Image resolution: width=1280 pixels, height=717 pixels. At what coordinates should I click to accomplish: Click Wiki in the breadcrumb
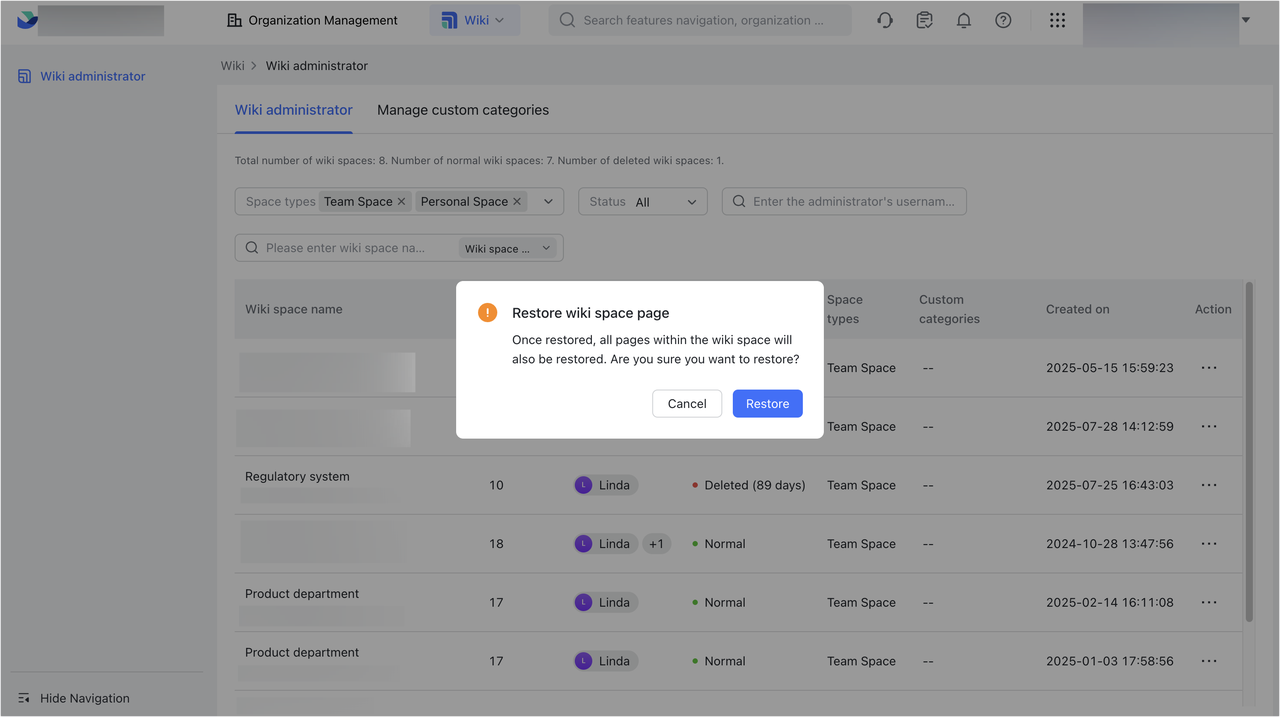(x=233, y=66)
